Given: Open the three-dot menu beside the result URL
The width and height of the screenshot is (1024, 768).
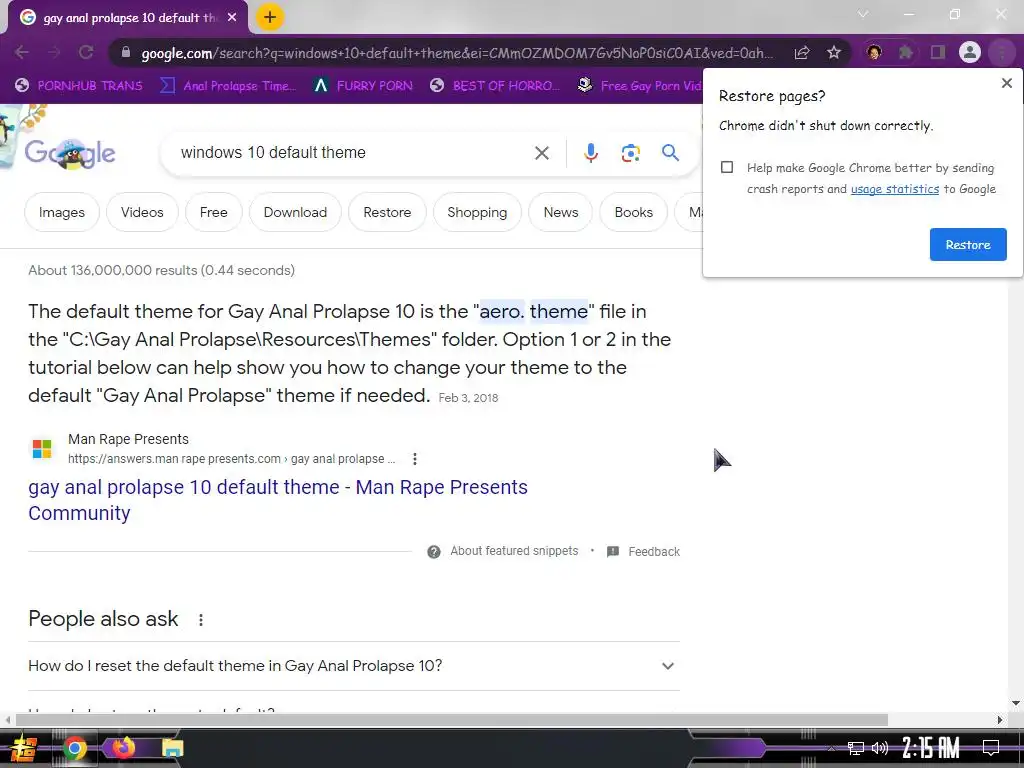Looking at the screenshot, I should pyautogui.click(x=415, y=459).
